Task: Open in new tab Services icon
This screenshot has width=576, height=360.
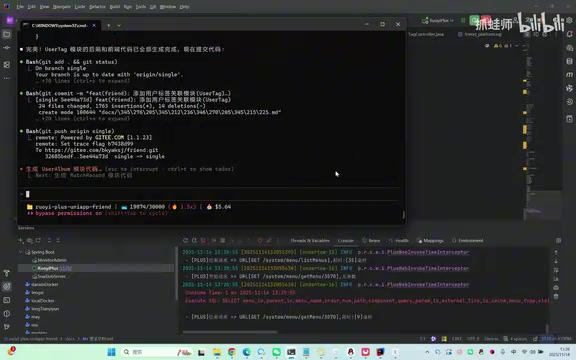Action: point(38,240)
